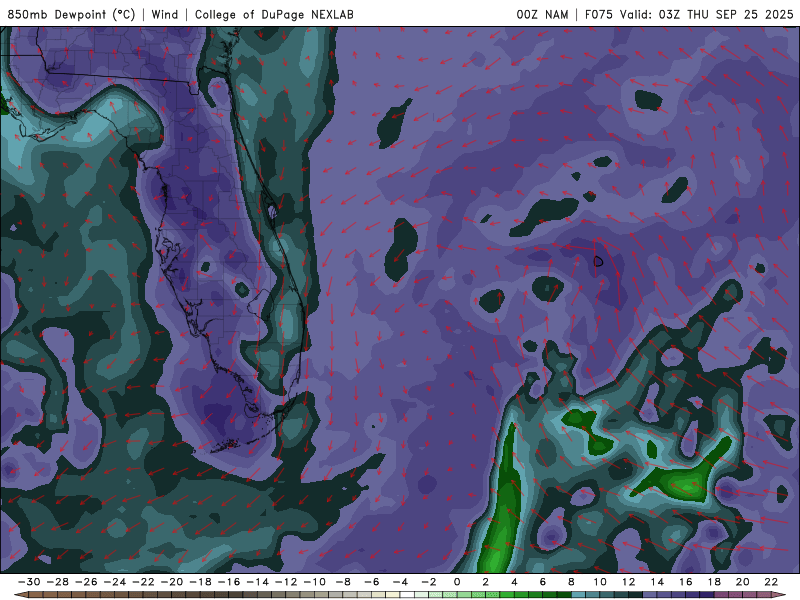Click the -22 legend value
Viewport: 800px width, 600px height.
click(143, 582)
